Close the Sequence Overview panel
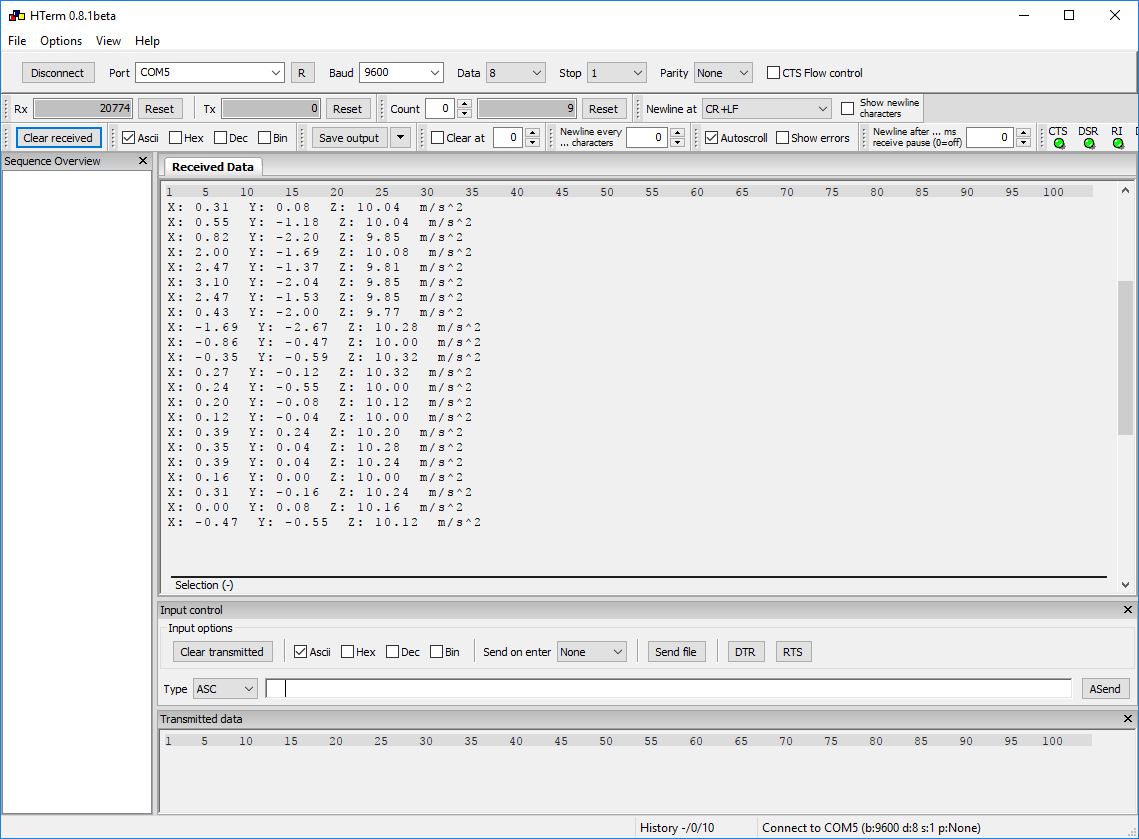 [x=142, y=161]
